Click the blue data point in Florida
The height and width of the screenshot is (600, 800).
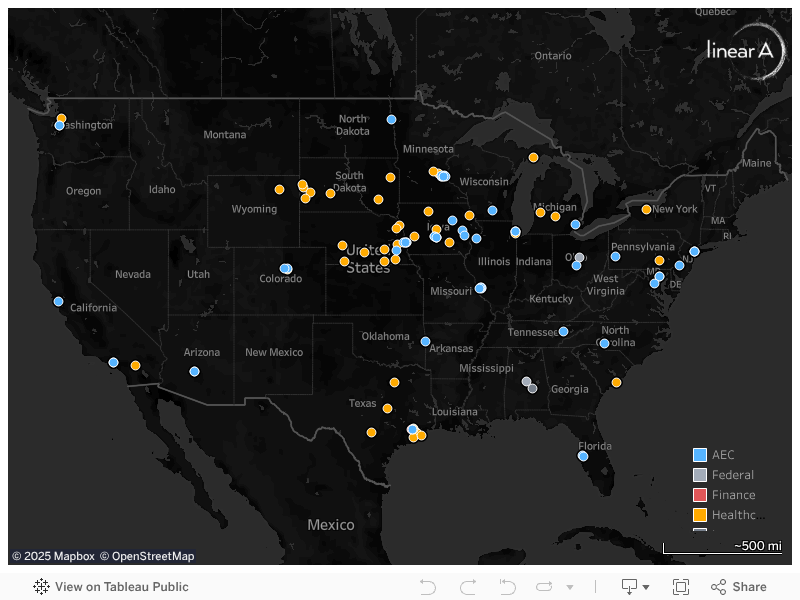(x=583, y=456)
